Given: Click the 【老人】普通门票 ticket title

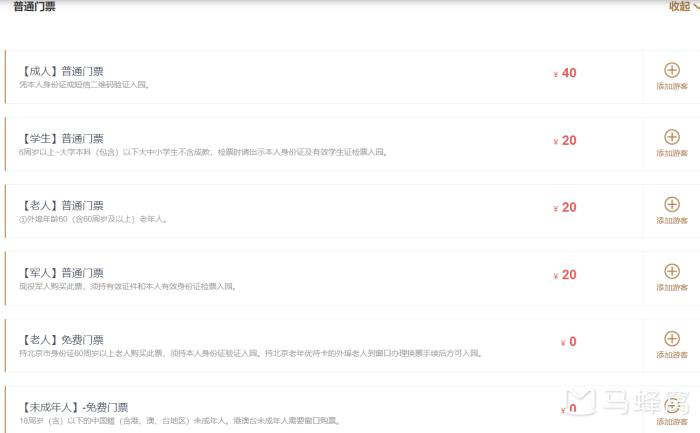Looking at the screenshot, I should click(x=61, y=206).
